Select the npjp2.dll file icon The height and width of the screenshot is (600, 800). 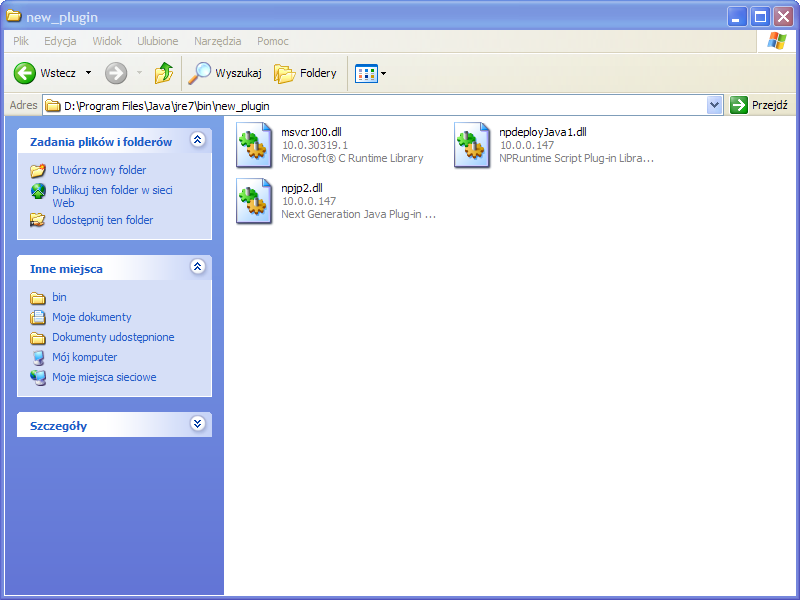(254, 201)
